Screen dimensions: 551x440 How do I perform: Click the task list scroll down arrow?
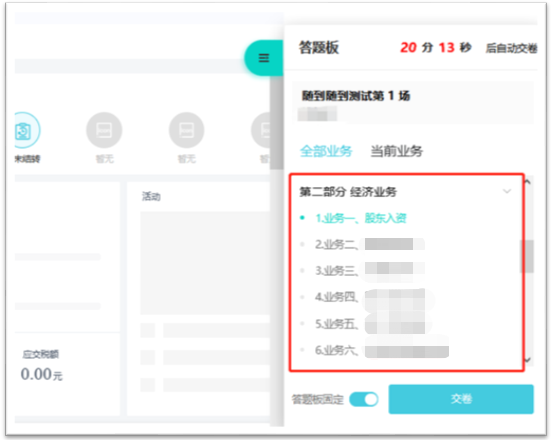[527, 360]
